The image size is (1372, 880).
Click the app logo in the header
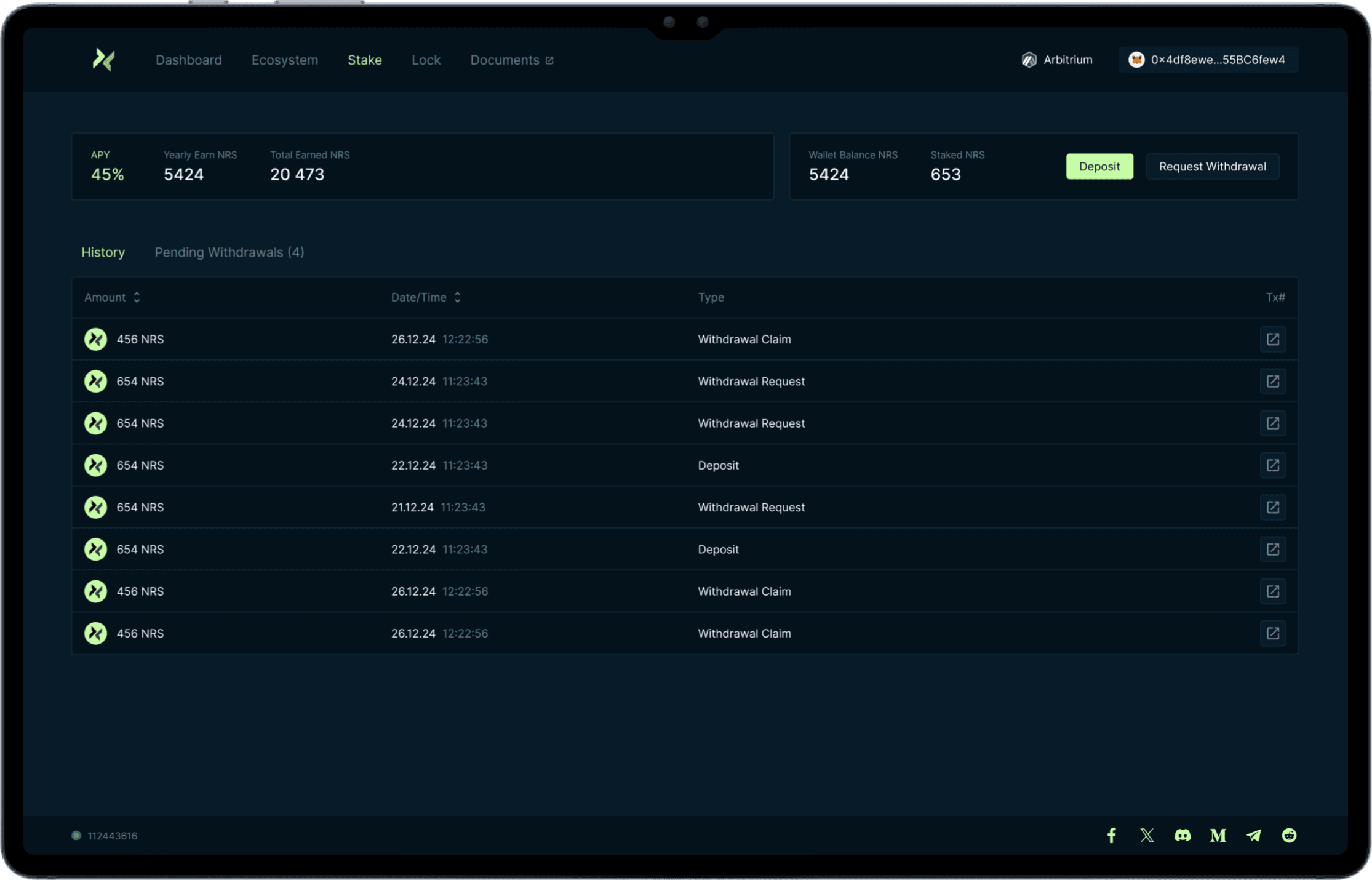pyautogui.click(x=103, y=60)
